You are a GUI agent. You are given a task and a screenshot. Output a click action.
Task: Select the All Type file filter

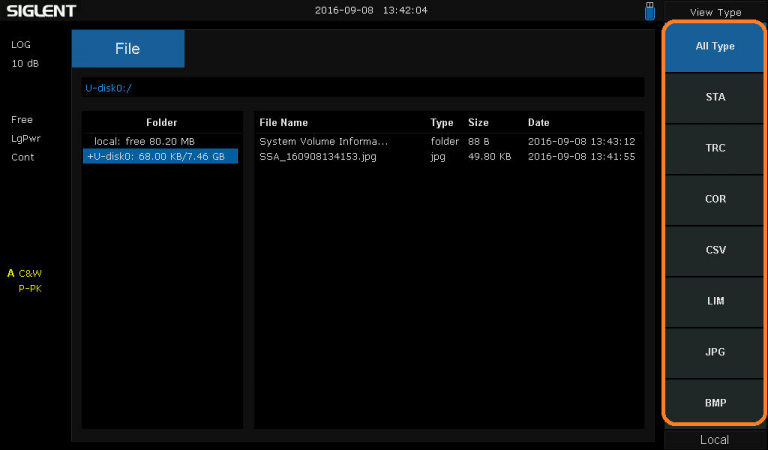pyautogui.click(x=714, y=46)
